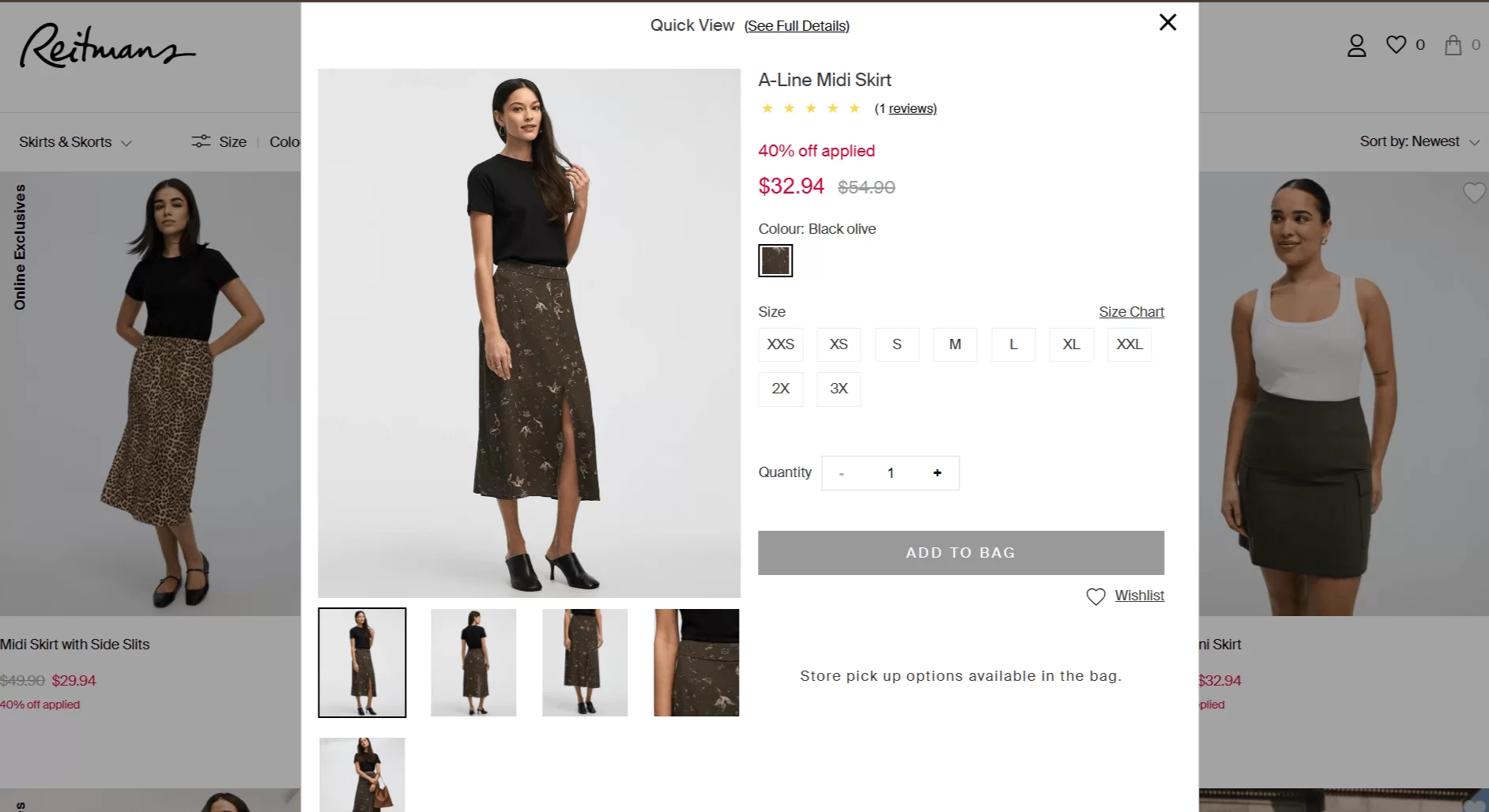Open the wishlist heart icon in the header
The height and width of the screenshot is (812, 1489).
pyautogui.click(x=1397, y=45)
